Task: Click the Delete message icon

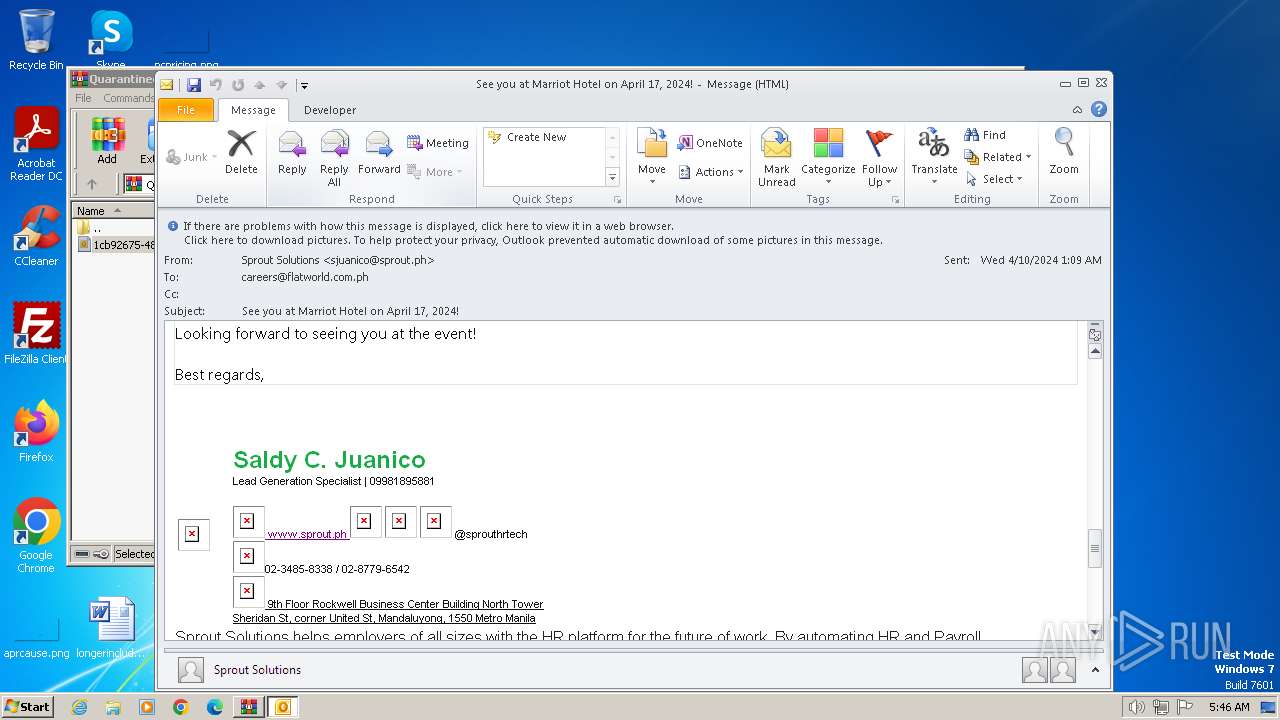Action: pos(241,152)
